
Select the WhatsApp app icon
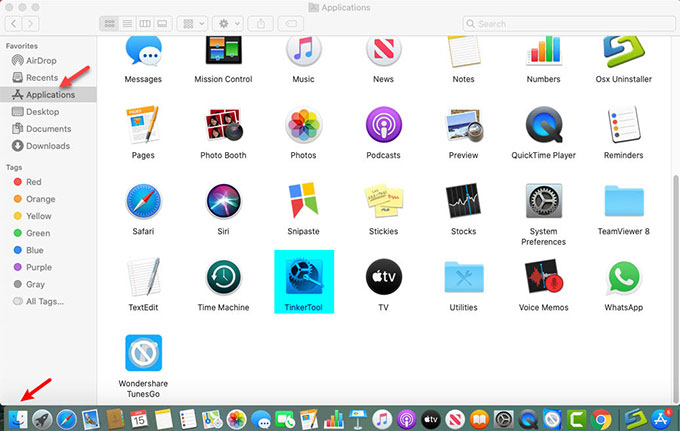[624, 277]
